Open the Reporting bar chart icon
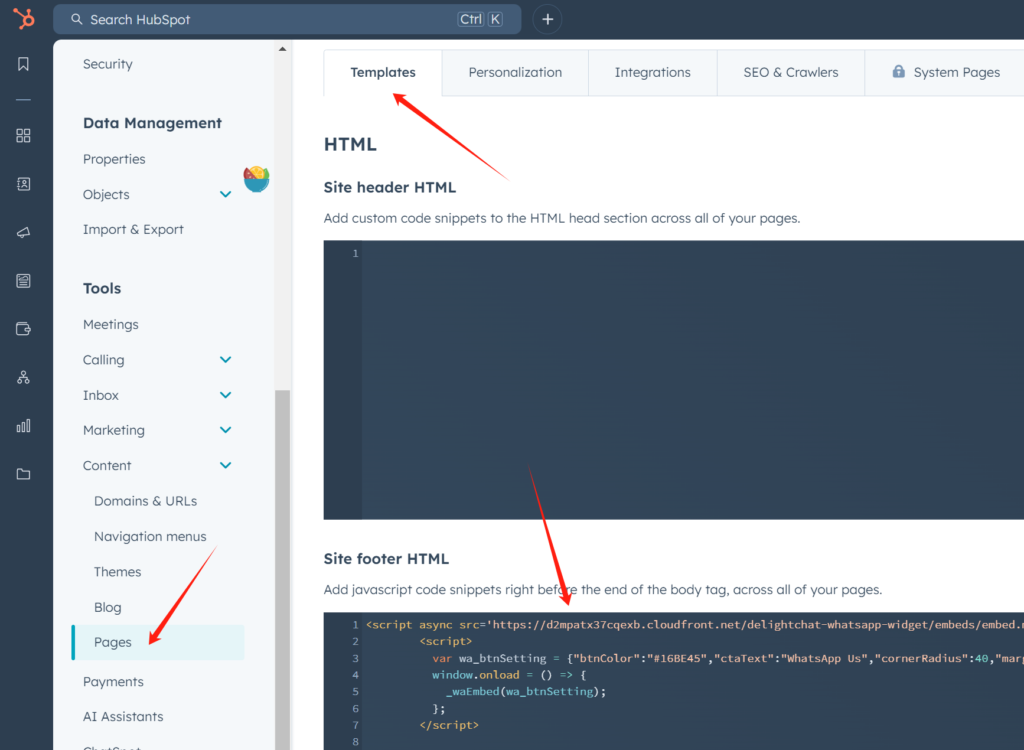Screen dimensions: 1024x750 point(23,426)
